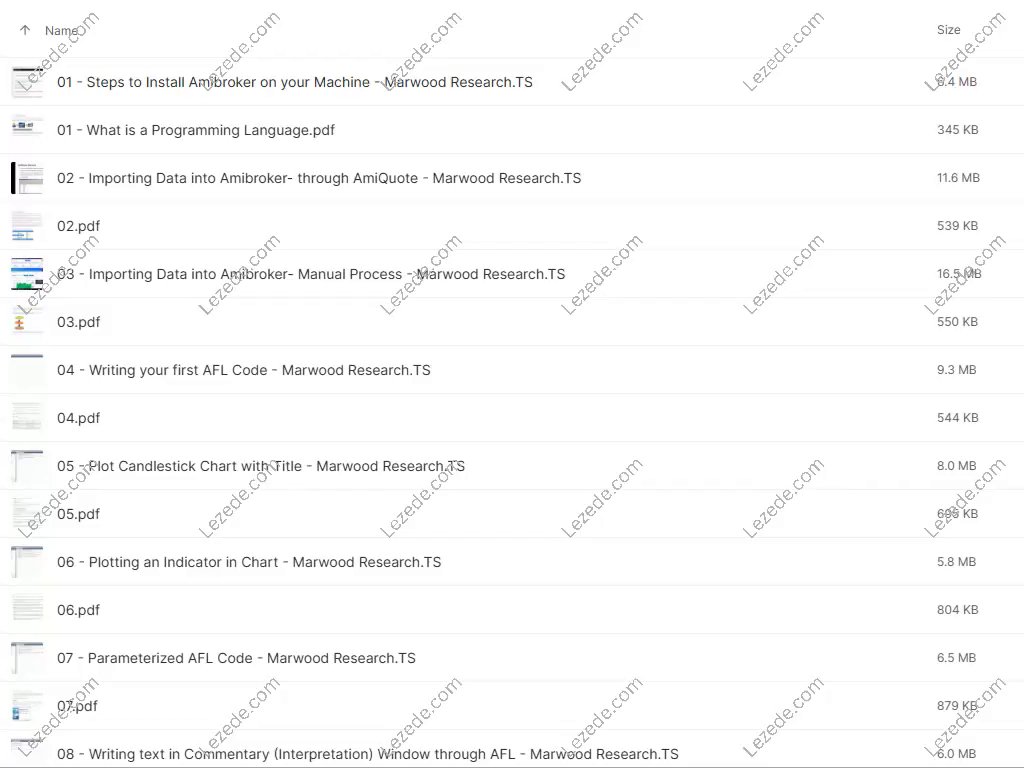Click thumbnail of 06 - Plotting an Indicator in Chart

click(27, 562)
